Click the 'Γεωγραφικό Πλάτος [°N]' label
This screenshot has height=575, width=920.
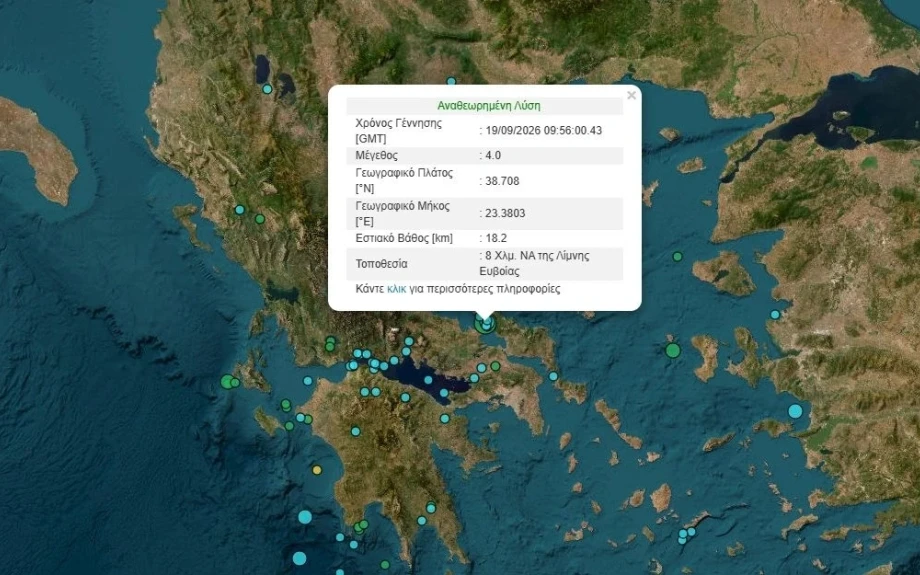(x=404, y=181)
